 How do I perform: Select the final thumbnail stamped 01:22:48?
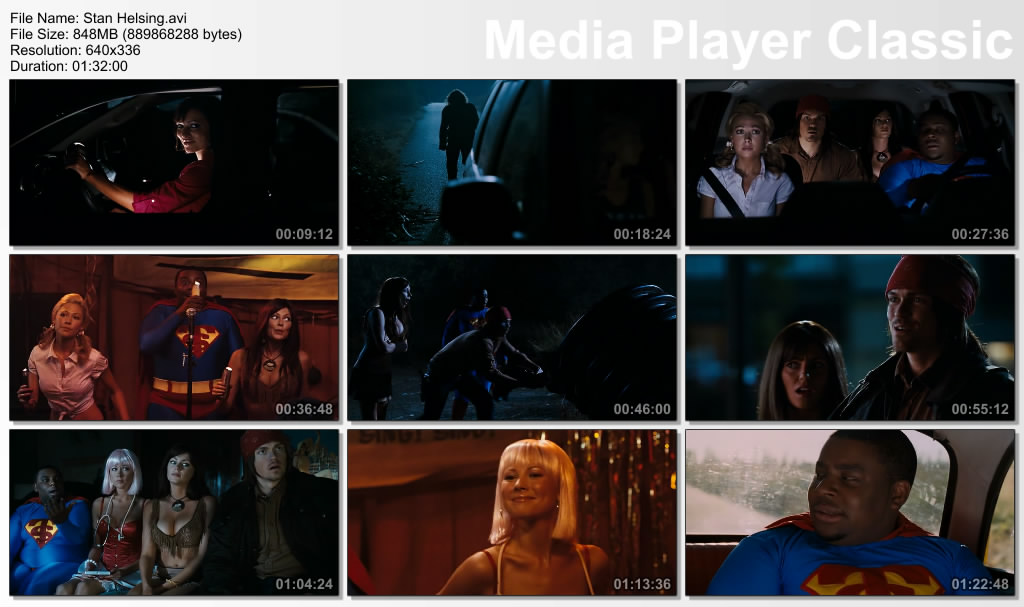(849, 512)
